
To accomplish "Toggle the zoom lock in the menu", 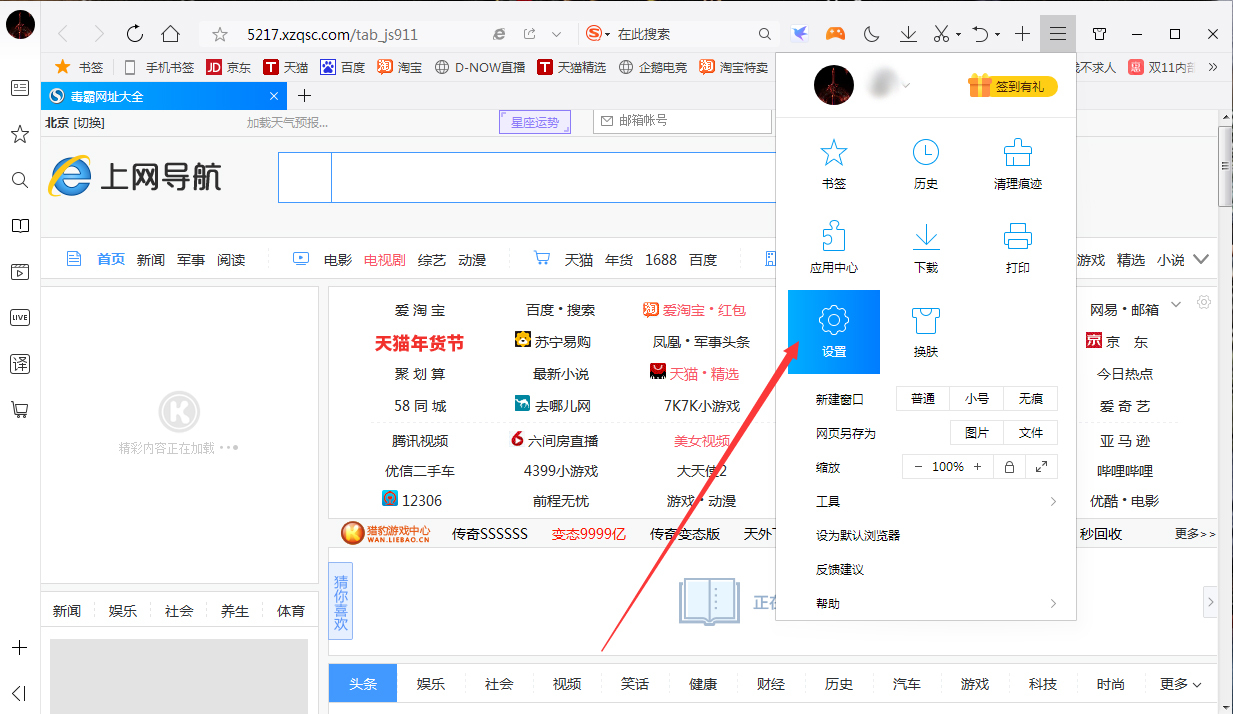I will 1008,466.
